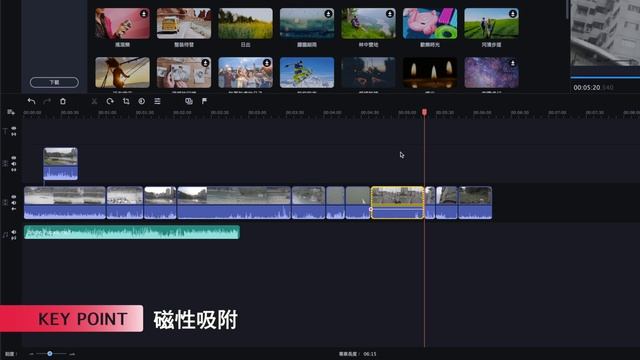Select the 日出 sunrise field thumbnail

(x=245, y=24)
